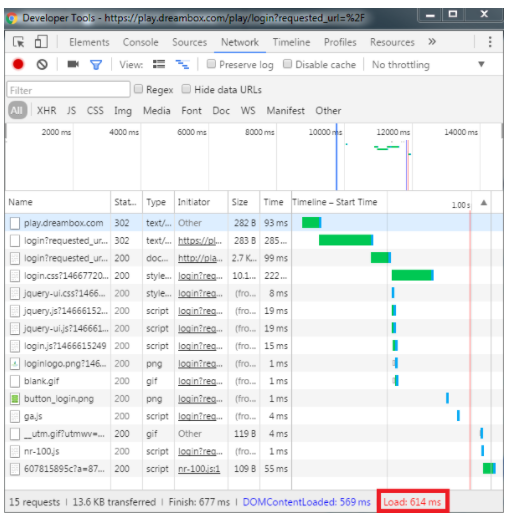Toggle the overview waterfall view icon
Viewport: 509px width, 519px height.
pyautogui.click(x=182, y=64)
